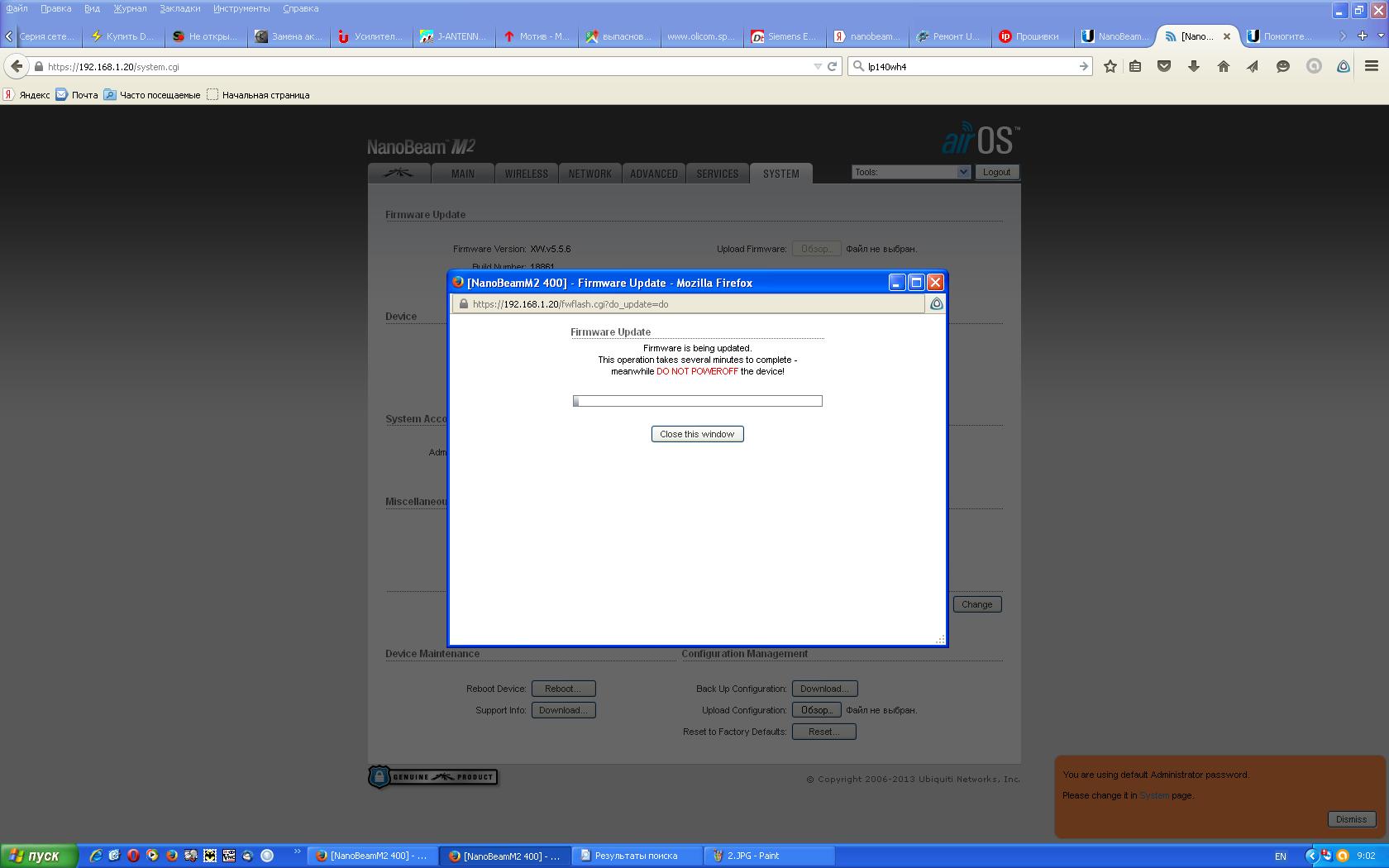The image size is (1389, 868).
Task: Go to the Home page icon
Action: [x=1224, y=66]
